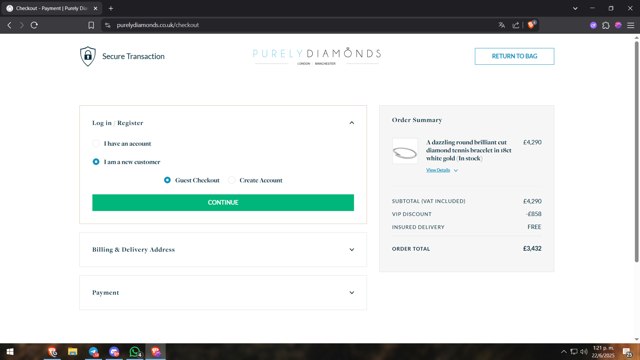Viewport: 640px width, 360px height.
Task: Expand the Billing & Delivery Address section
Action: tap(223, 250)
